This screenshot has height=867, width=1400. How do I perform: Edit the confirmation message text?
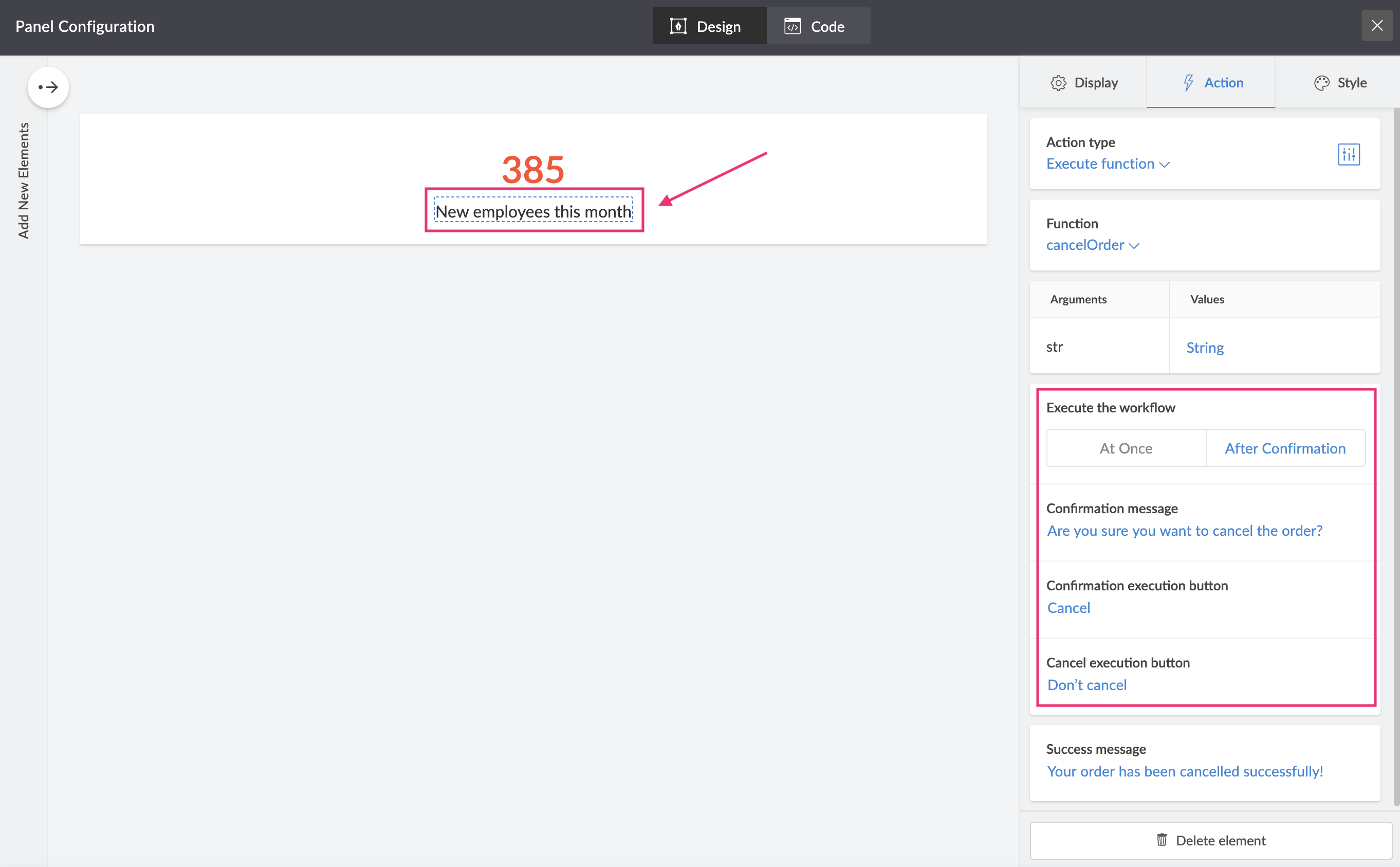[x=1184, y=531]
